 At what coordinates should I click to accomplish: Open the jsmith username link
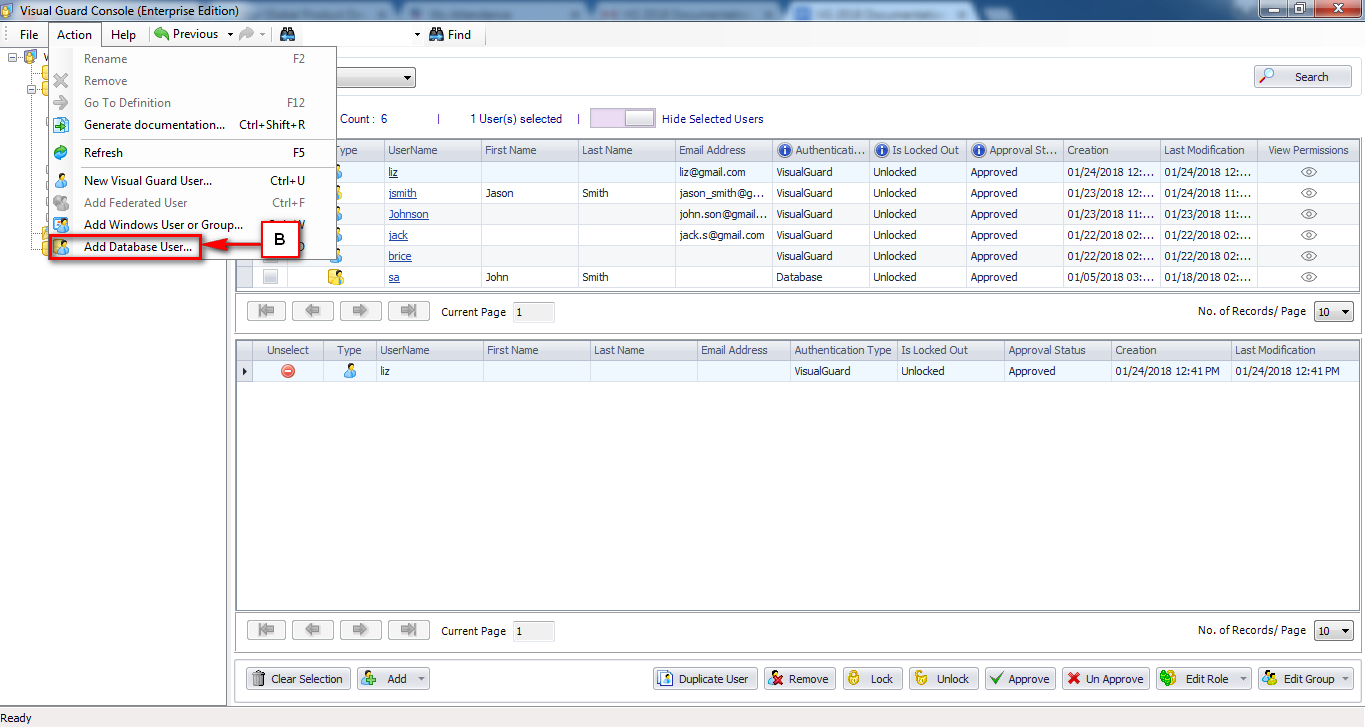[x=403, y=193]
